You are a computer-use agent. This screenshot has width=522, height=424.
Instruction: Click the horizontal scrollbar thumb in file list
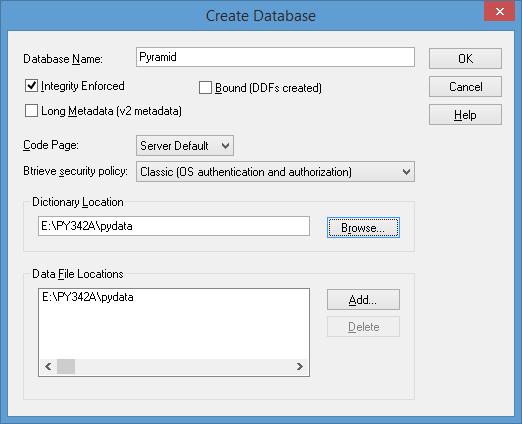[66, 367]
